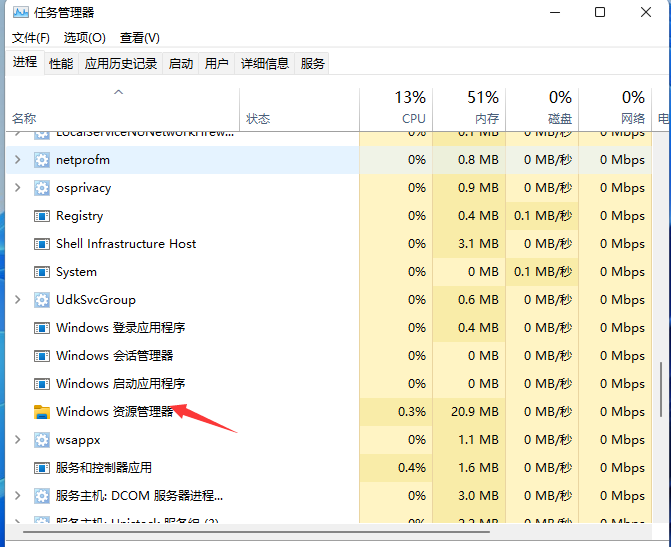Select the netprofm gear icon
The image size is (671, 547).
pyautogui.click(x=42, y=160)
